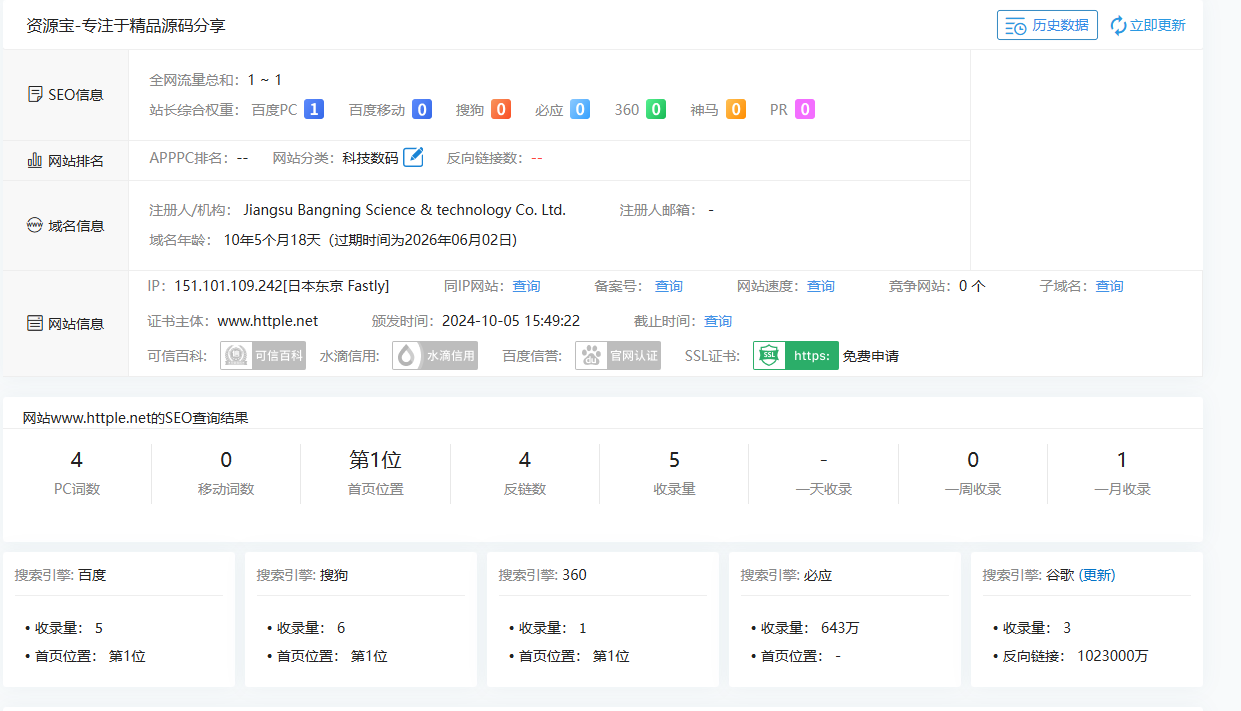Click the green 360 weight badge
1241x711 pixels.
pyautogui.click(x=655, y=110)
